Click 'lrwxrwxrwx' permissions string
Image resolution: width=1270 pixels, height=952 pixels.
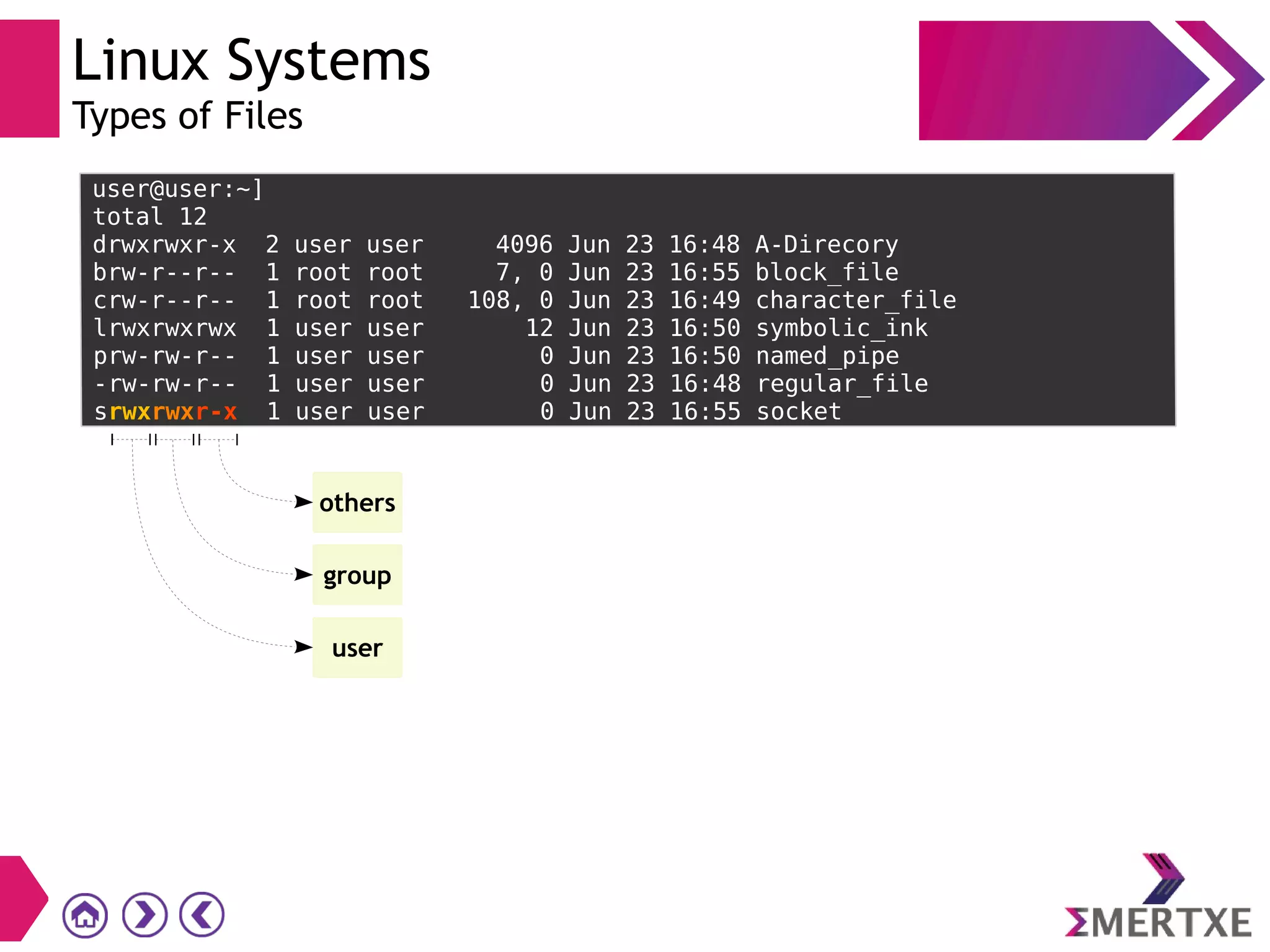(164, 328)
